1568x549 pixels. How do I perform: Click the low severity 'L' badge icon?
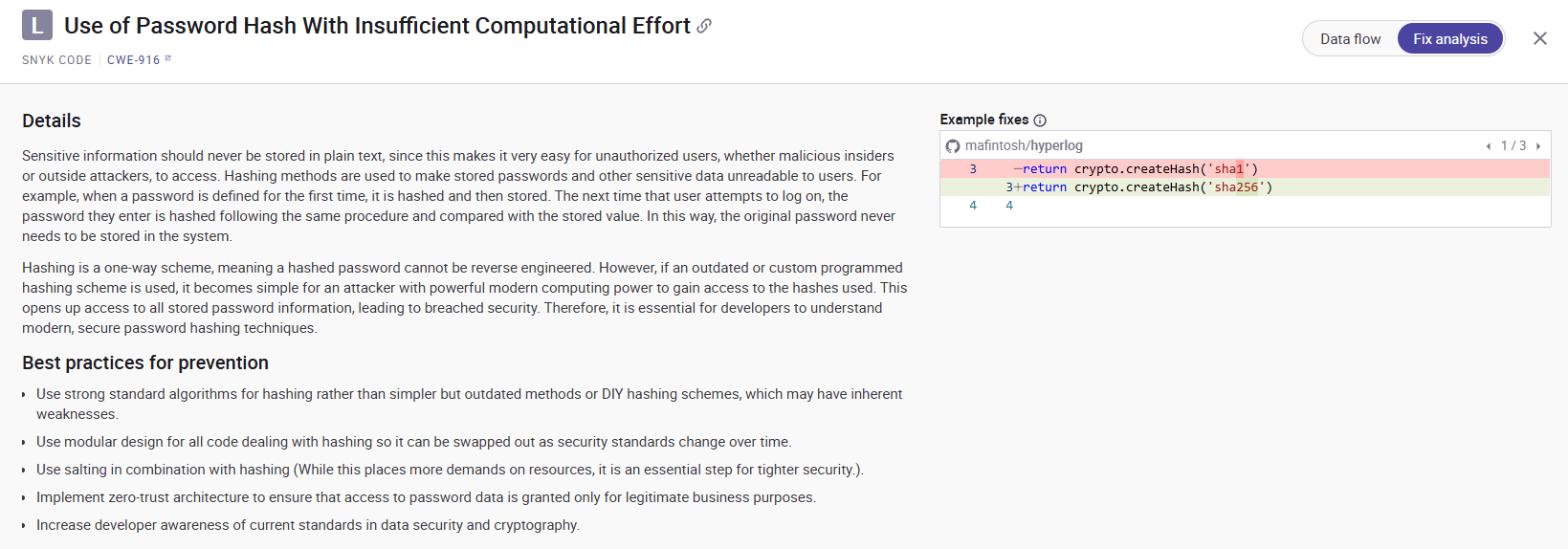pos(37,26)
